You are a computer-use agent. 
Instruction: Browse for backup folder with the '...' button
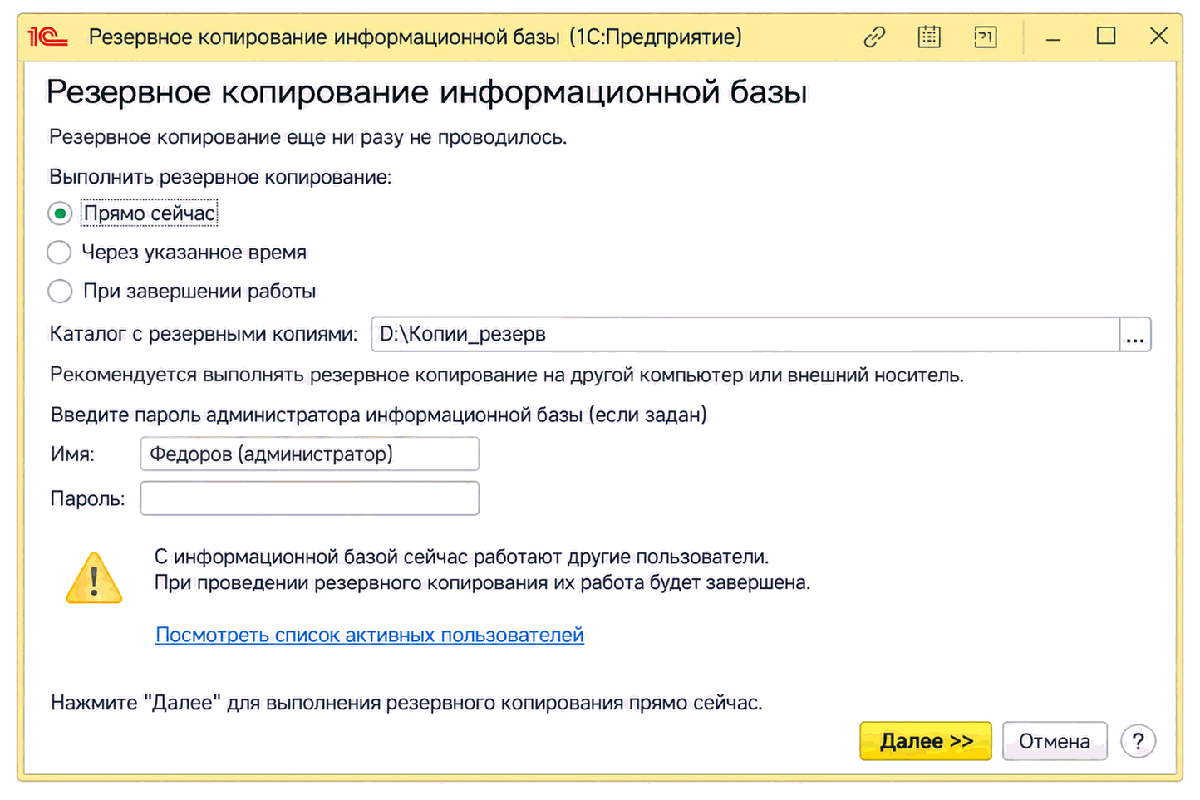[x=1135, y=334]
